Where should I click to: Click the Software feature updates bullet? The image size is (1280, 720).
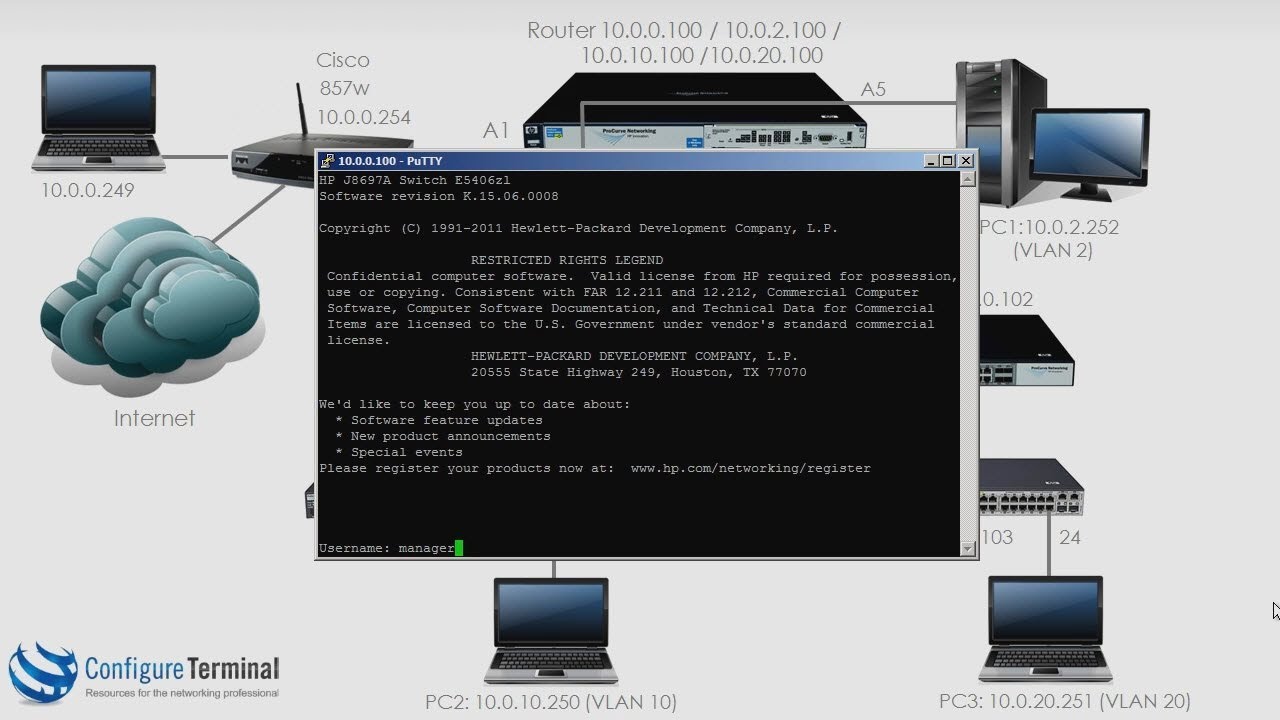439,420
